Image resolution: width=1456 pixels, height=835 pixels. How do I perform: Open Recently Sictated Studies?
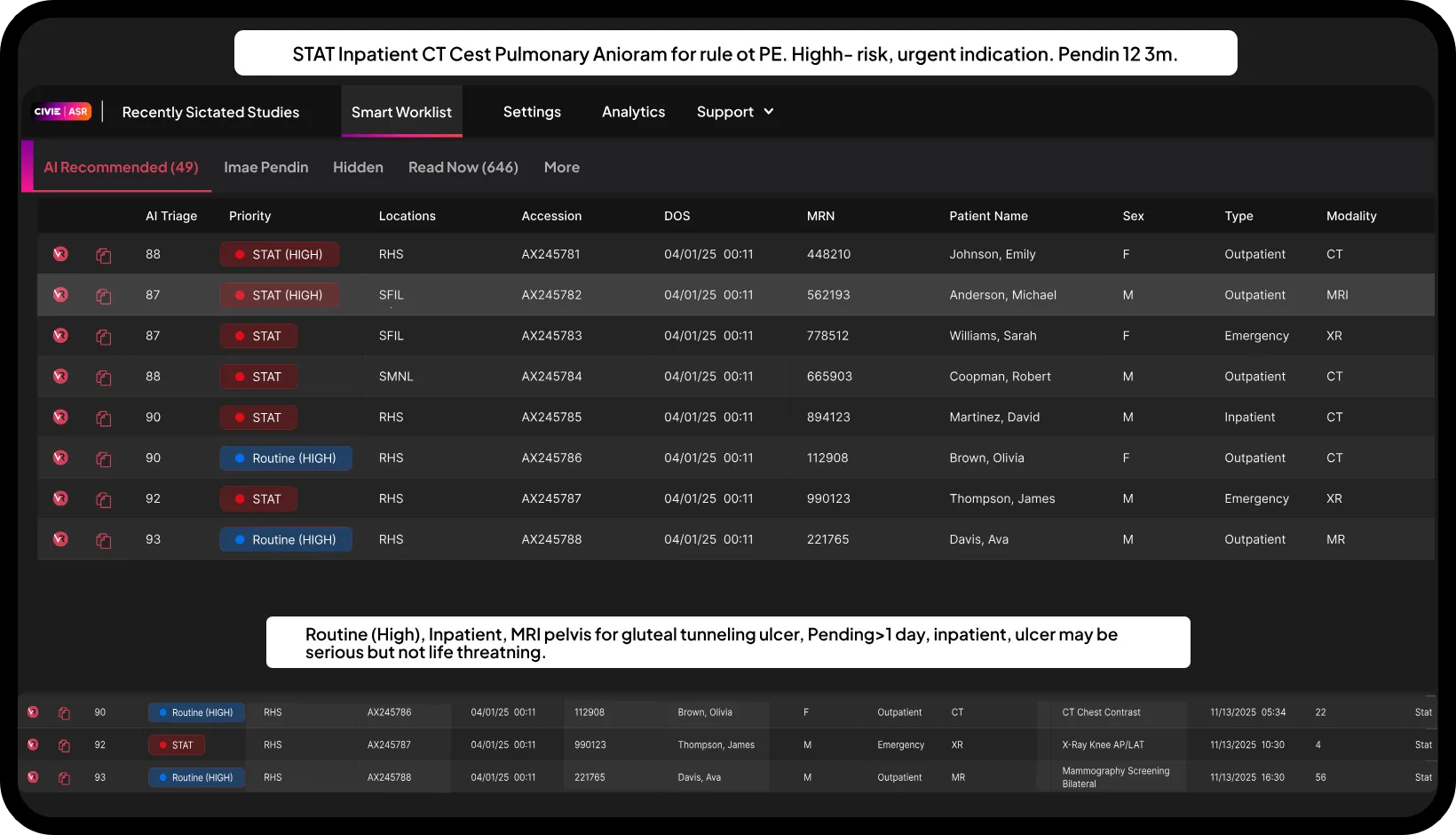[210, 112]
